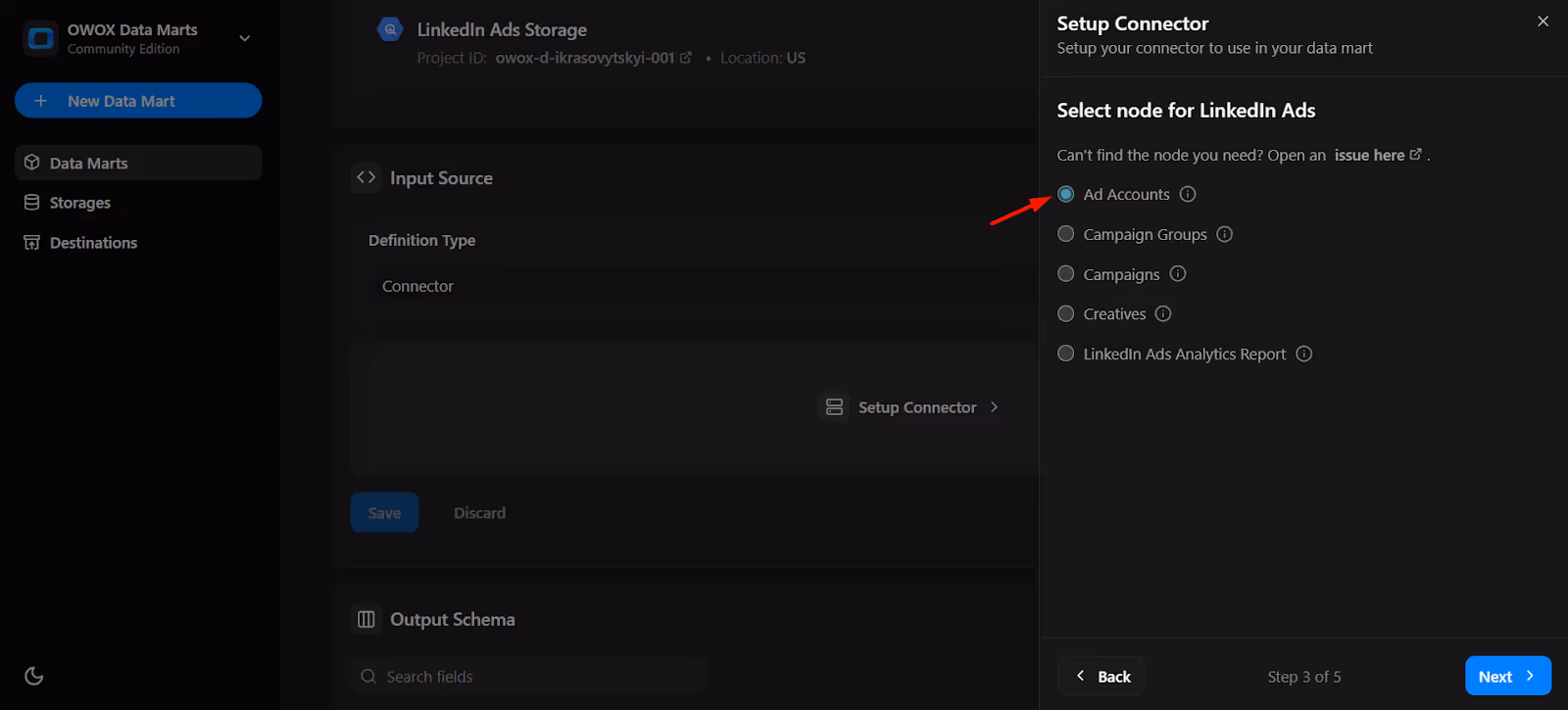Click the Discard button

pos(479,512)
